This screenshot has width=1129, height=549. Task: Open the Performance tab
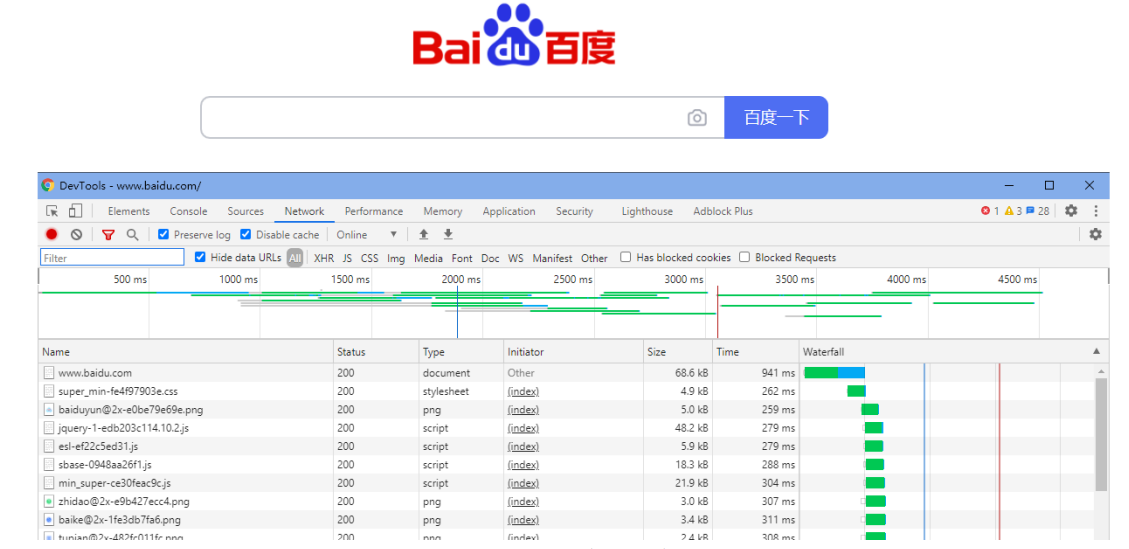(373, 211)
